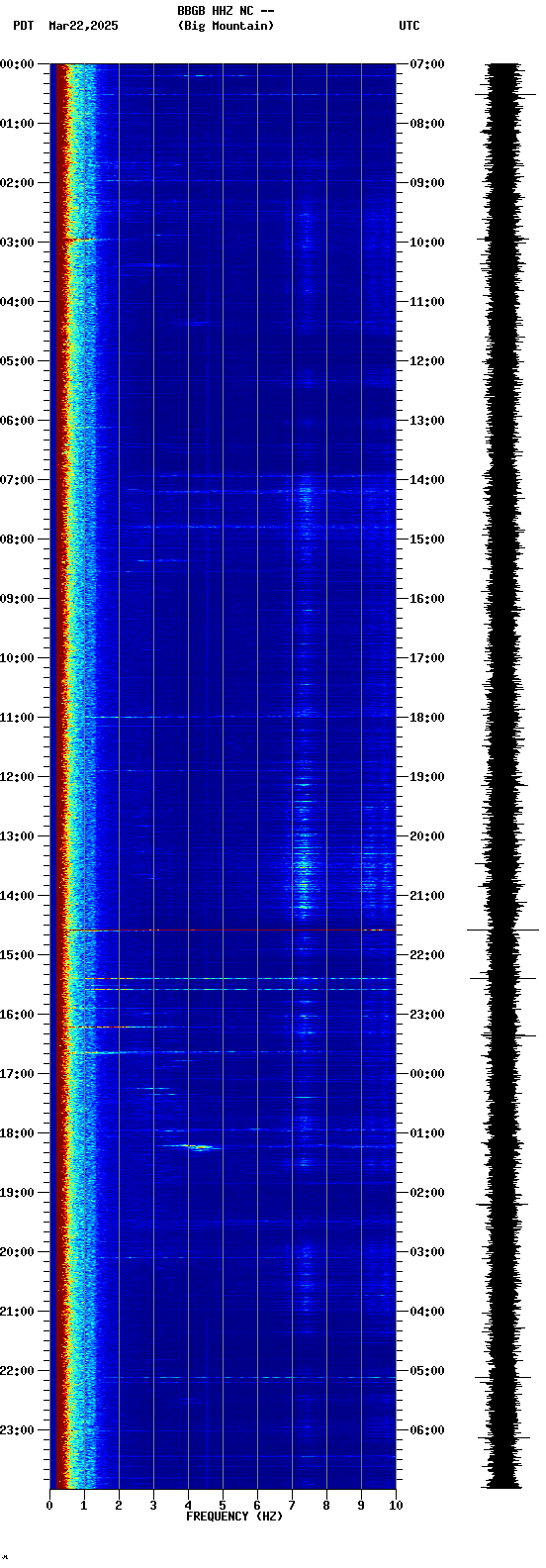Click the PDT time label '18:00'
This screenshot has height=1568, width=546.
[x=17, y=1133]
